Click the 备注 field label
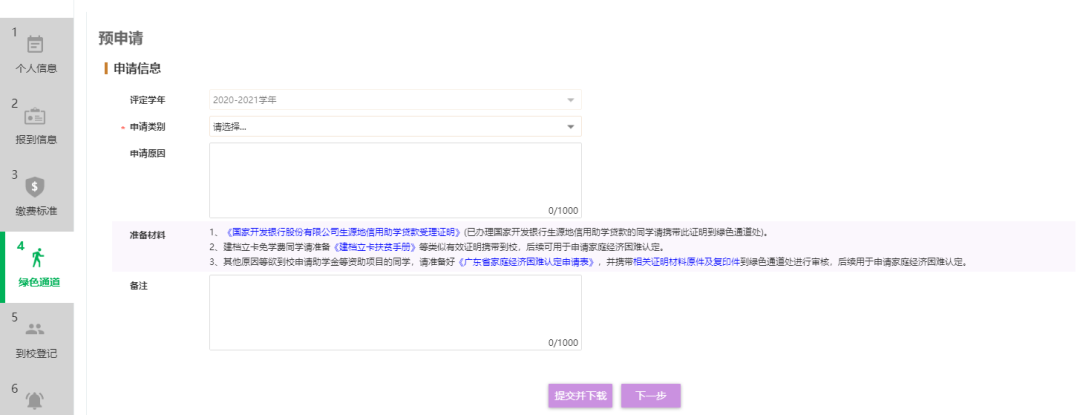 pos(138,286)
